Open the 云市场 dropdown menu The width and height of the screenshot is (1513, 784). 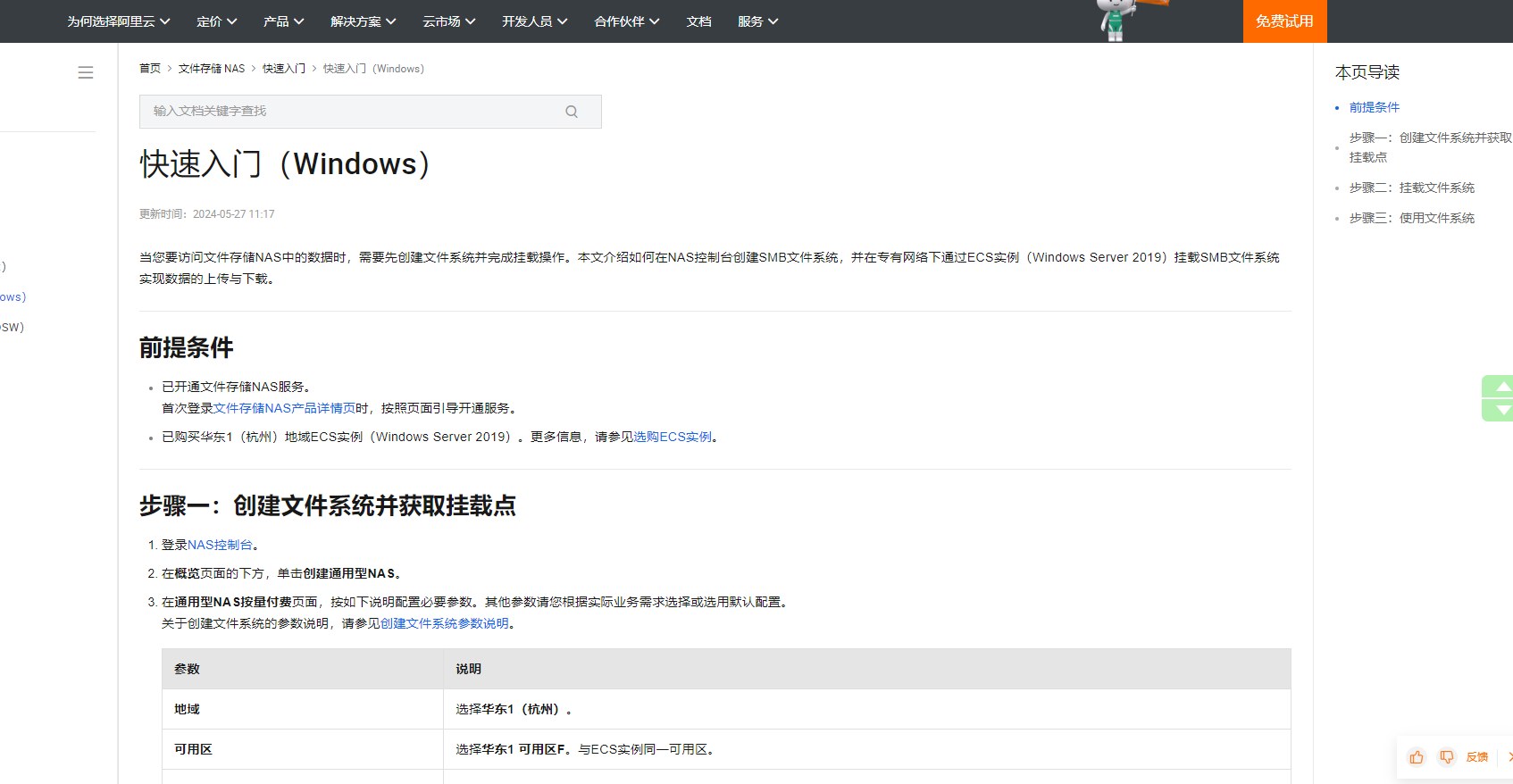pos(448,21)
